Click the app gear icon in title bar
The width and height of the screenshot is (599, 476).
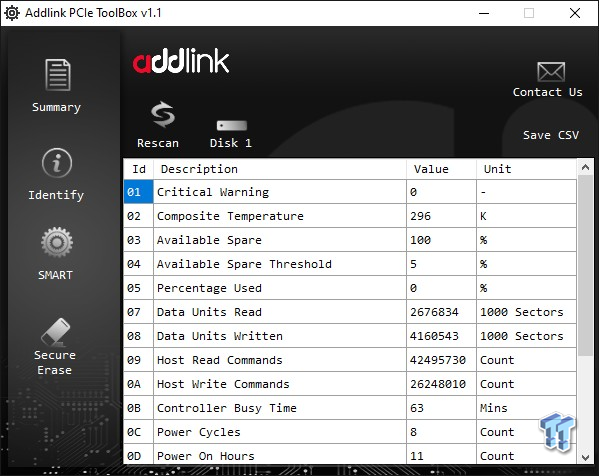pyautogui.click(x=12, y=13)
